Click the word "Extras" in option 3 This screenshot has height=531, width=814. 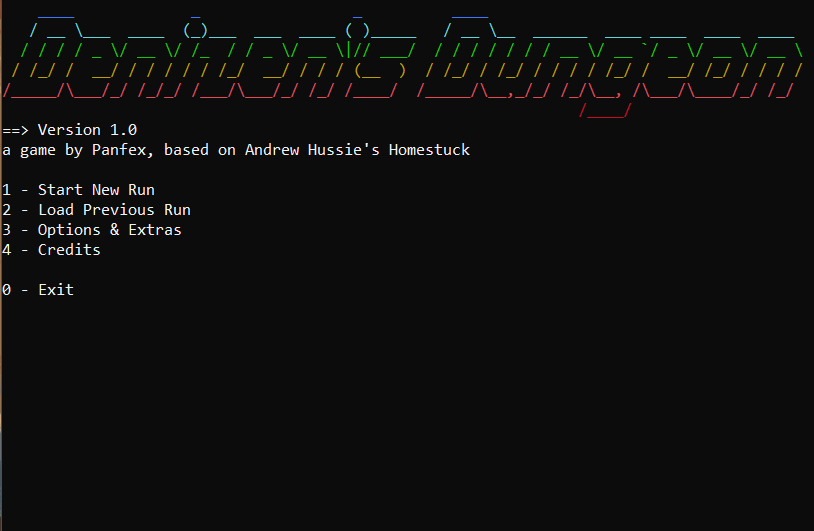pos(155,230)
